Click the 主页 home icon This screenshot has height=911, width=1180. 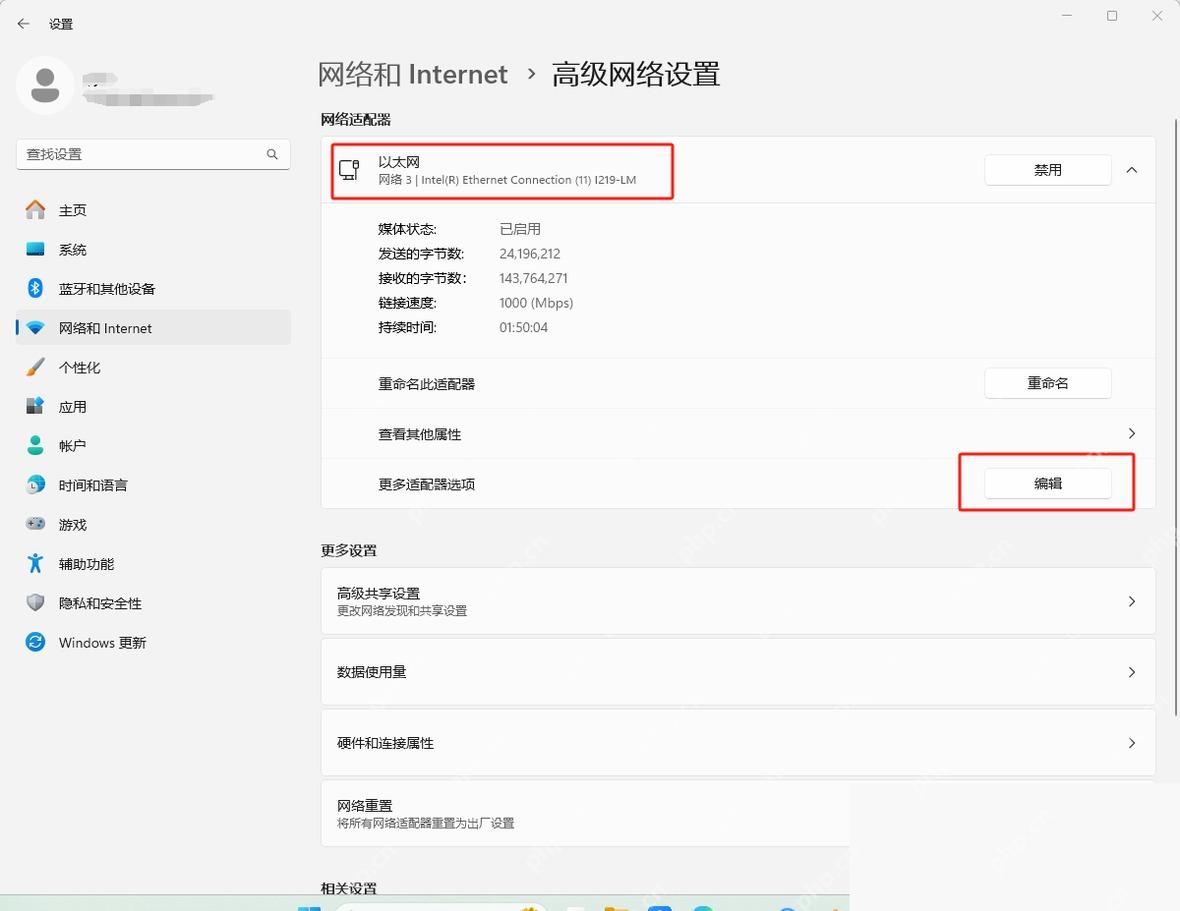tap(35, 210)
